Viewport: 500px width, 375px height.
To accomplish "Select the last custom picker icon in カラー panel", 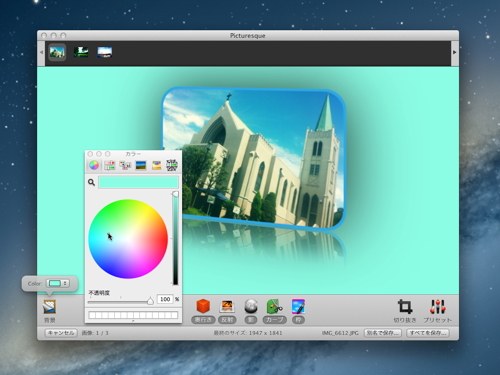I will 172,165.
